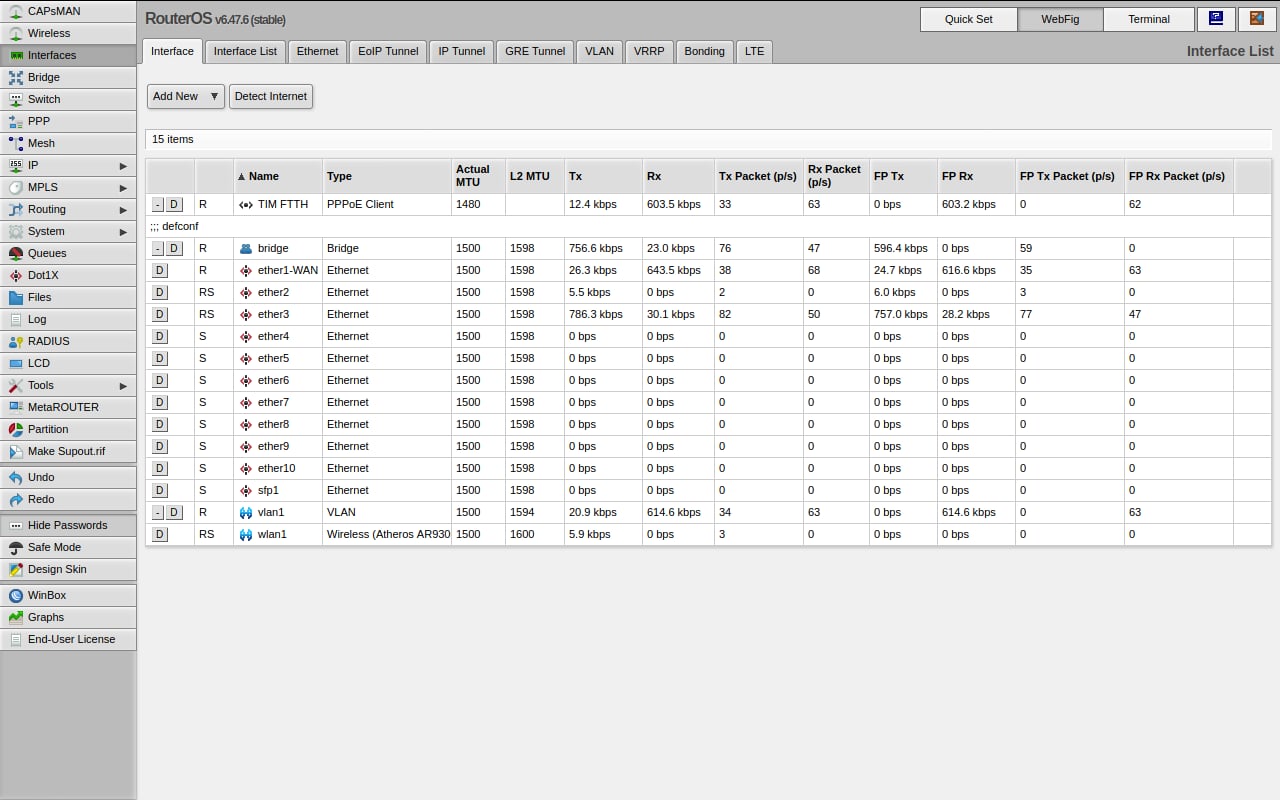Click the Detect Internet button

click(271, 96)
